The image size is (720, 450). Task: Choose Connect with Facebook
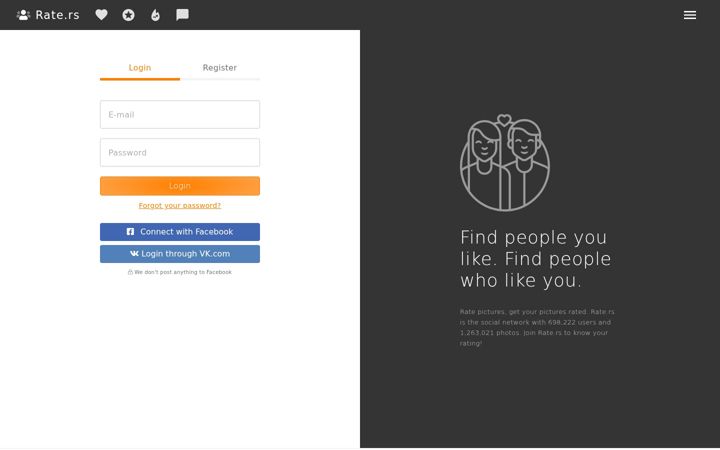tap(180, 232)
